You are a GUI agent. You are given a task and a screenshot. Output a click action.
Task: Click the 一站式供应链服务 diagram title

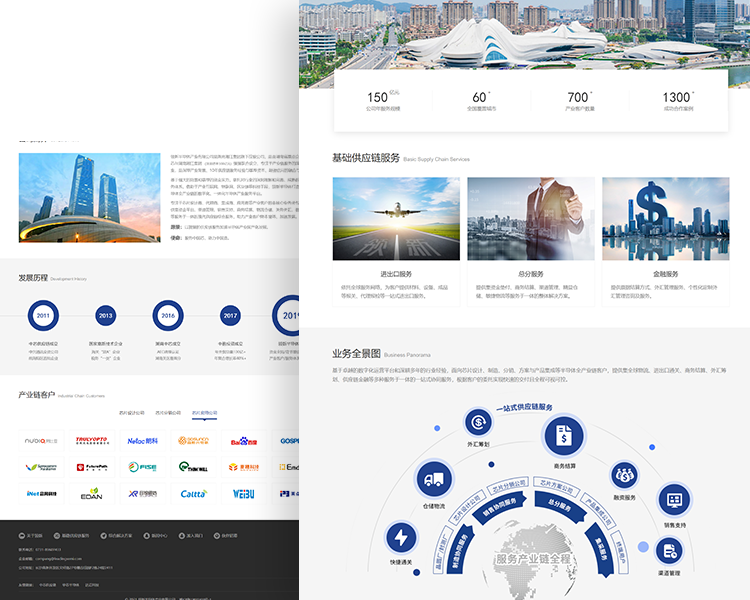(x=524, y=407)
